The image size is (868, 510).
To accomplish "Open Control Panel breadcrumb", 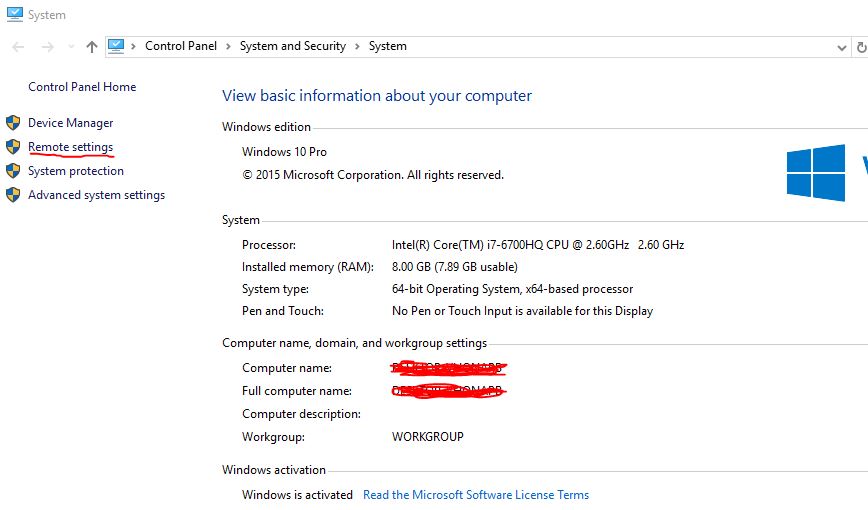I will [181, 46].
